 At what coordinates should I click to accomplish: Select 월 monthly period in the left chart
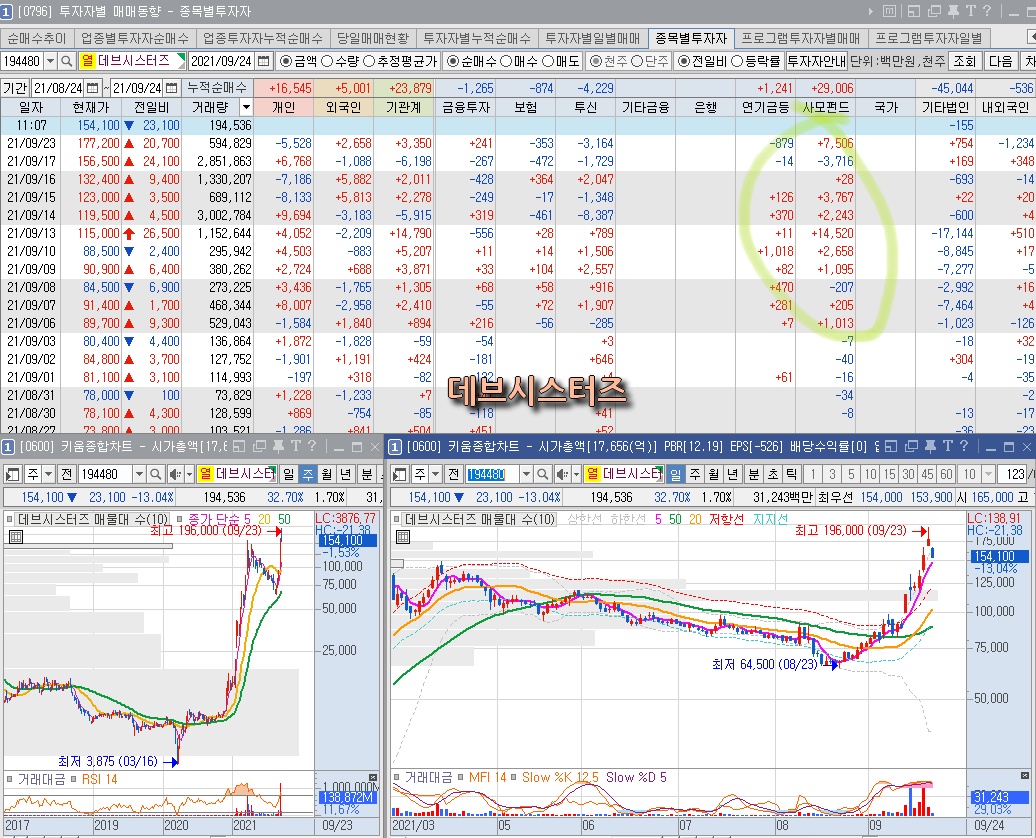tap(327, 474)
